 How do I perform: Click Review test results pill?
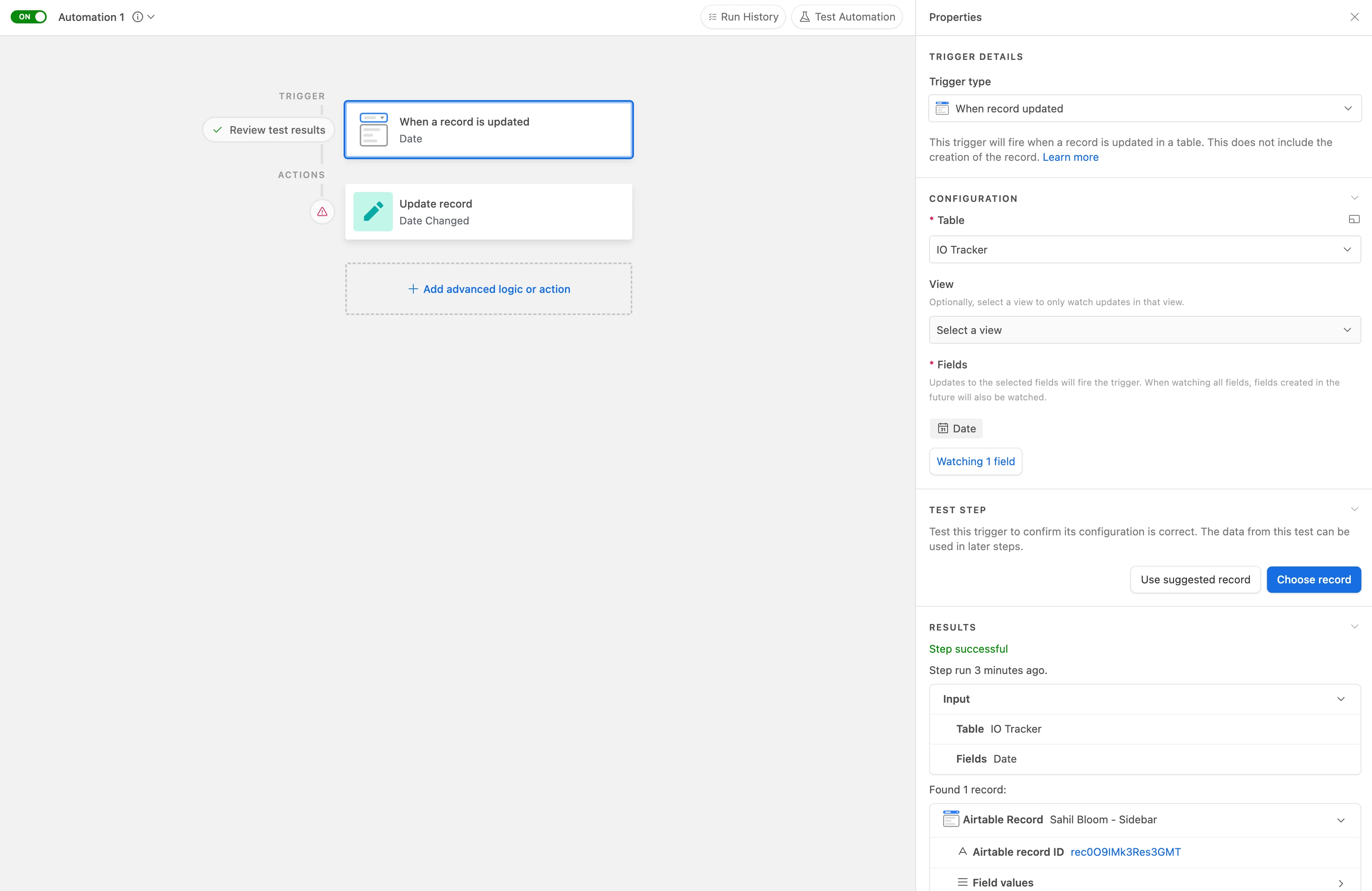[x=269, y=130]
